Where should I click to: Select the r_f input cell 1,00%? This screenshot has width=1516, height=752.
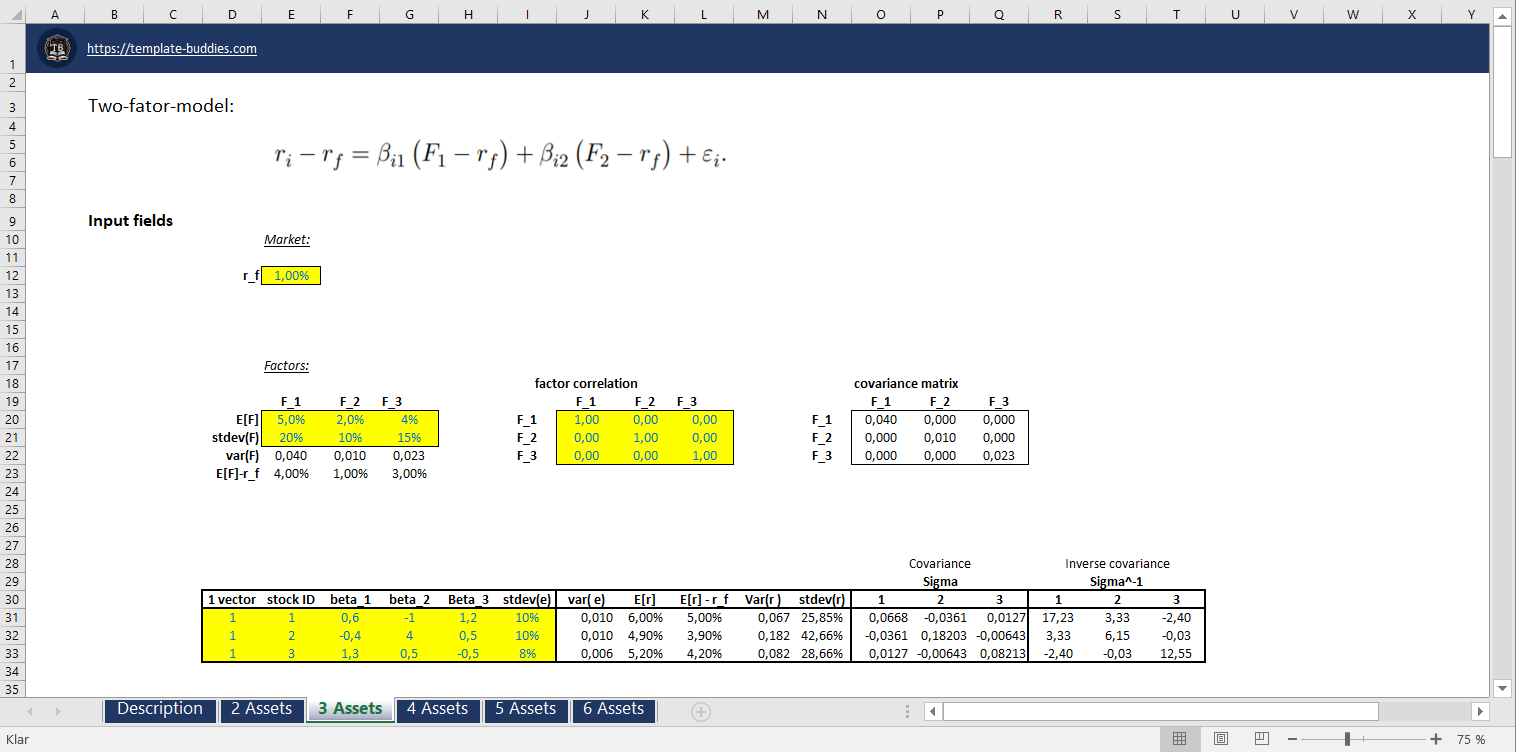(291, 276)
